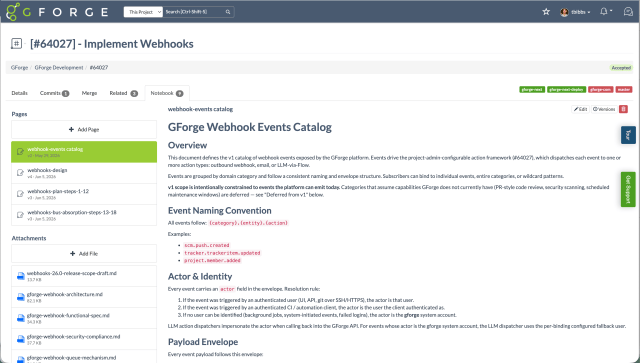
Task: Open the selected webhook-events catalog page
Action: click(84, 152)
